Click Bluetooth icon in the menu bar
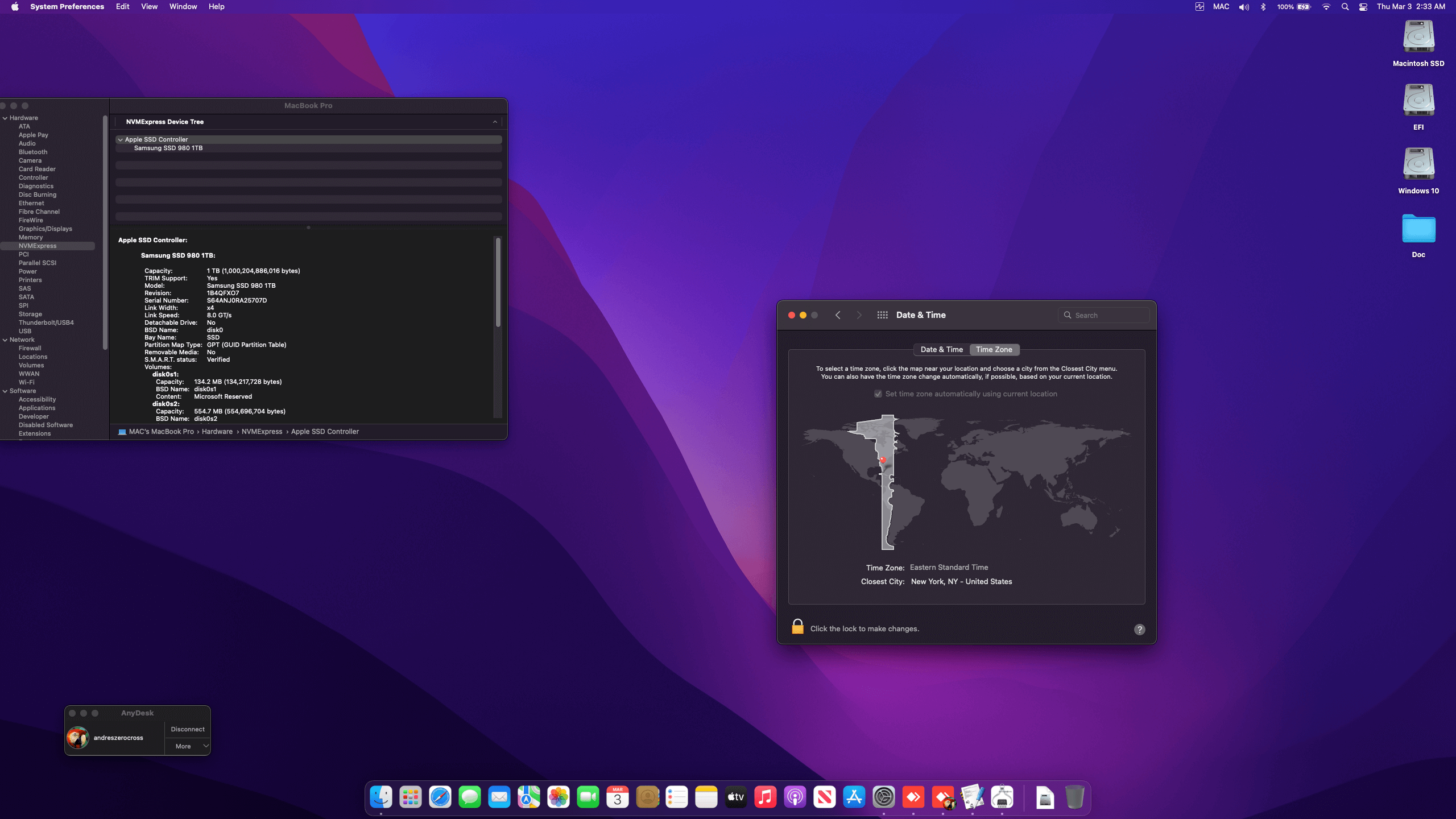The width and height of the screenshot is (1456, 819). point(1263,7)
